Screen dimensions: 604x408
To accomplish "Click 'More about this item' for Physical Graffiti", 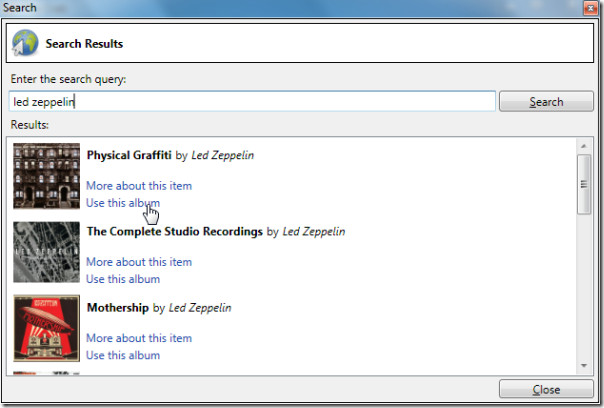I will point(139,186).
